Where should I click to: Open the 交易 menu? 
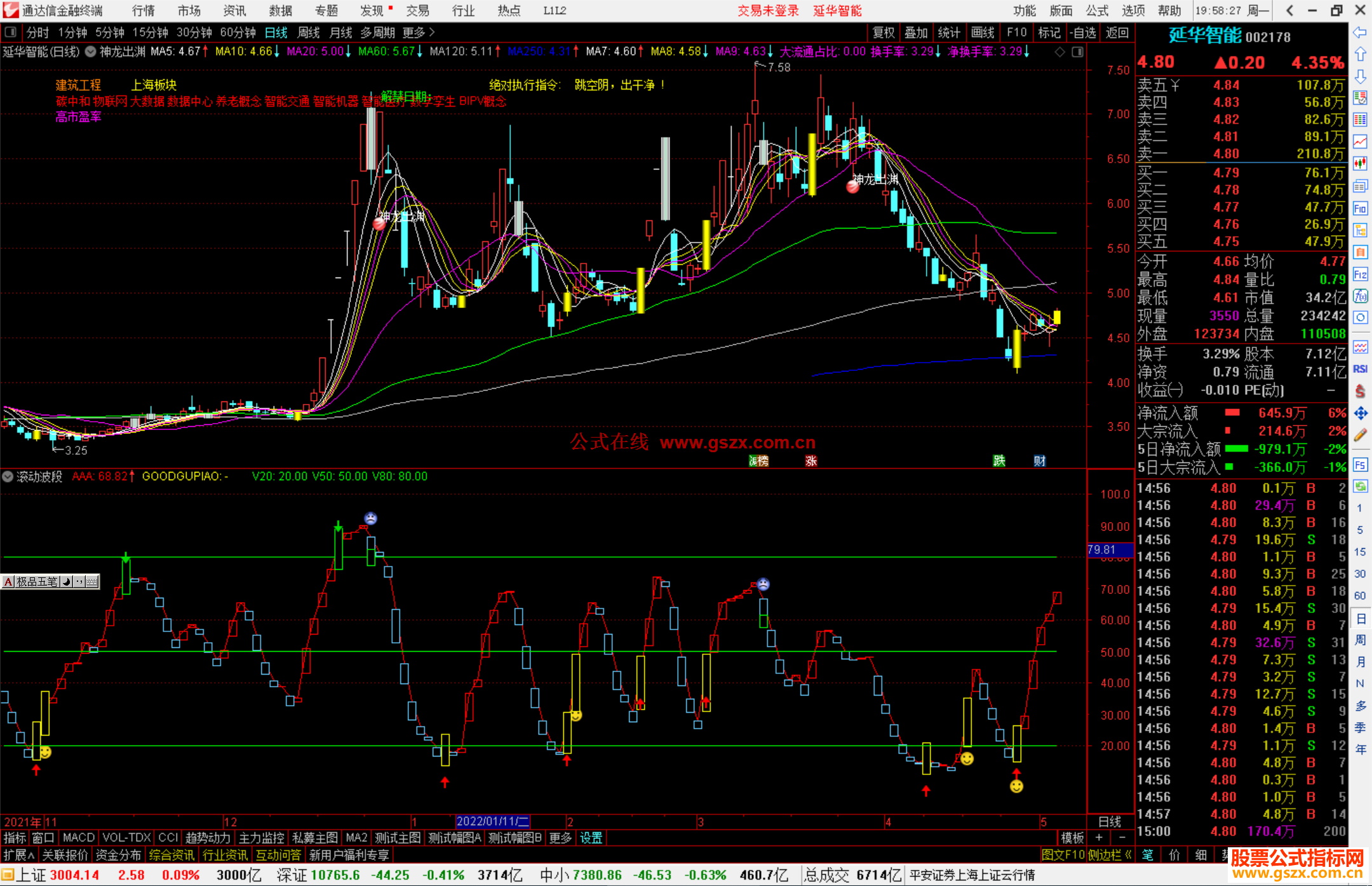pos(418,11)
